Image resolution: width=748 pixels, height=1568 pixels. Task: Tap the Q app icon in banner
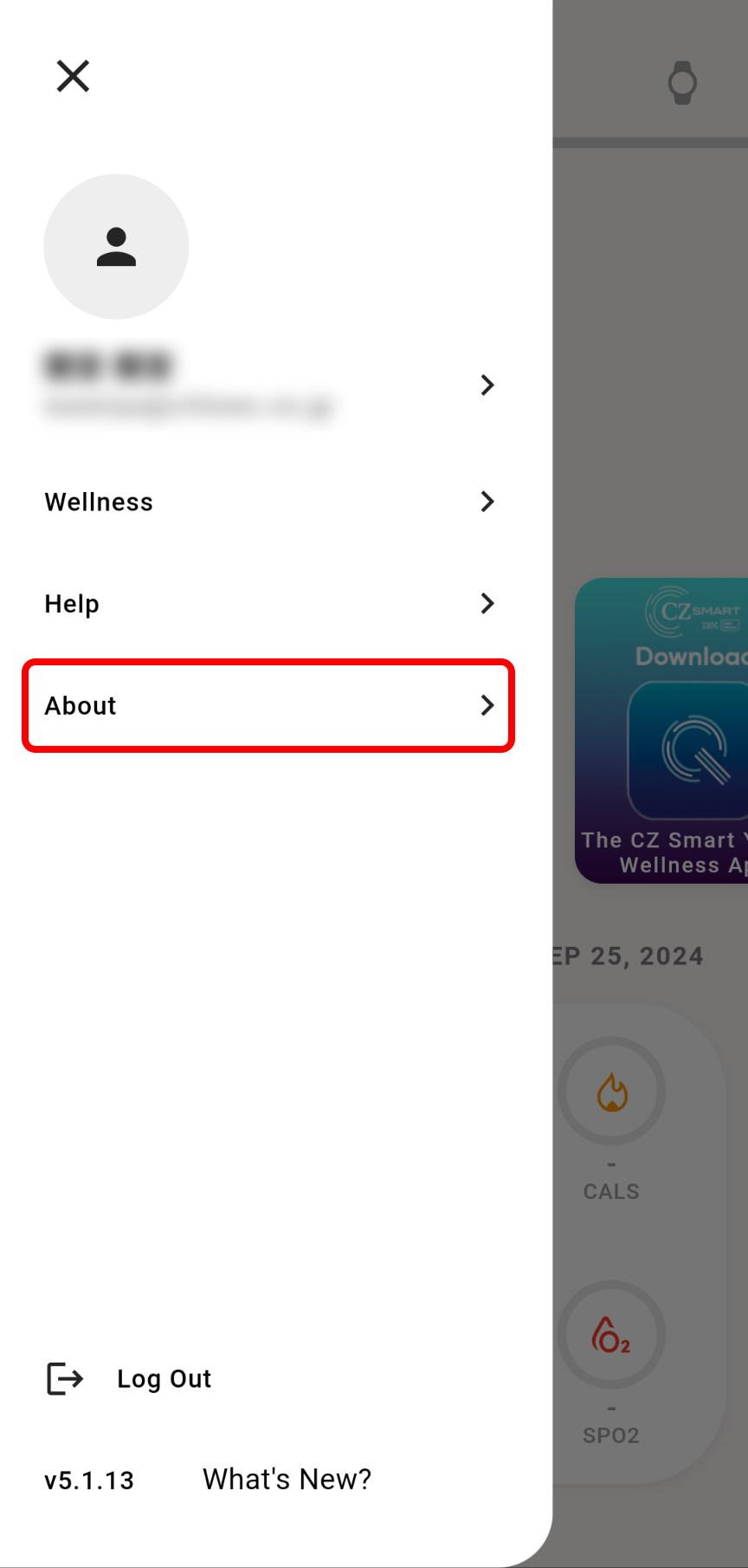[x=688, y=750]
